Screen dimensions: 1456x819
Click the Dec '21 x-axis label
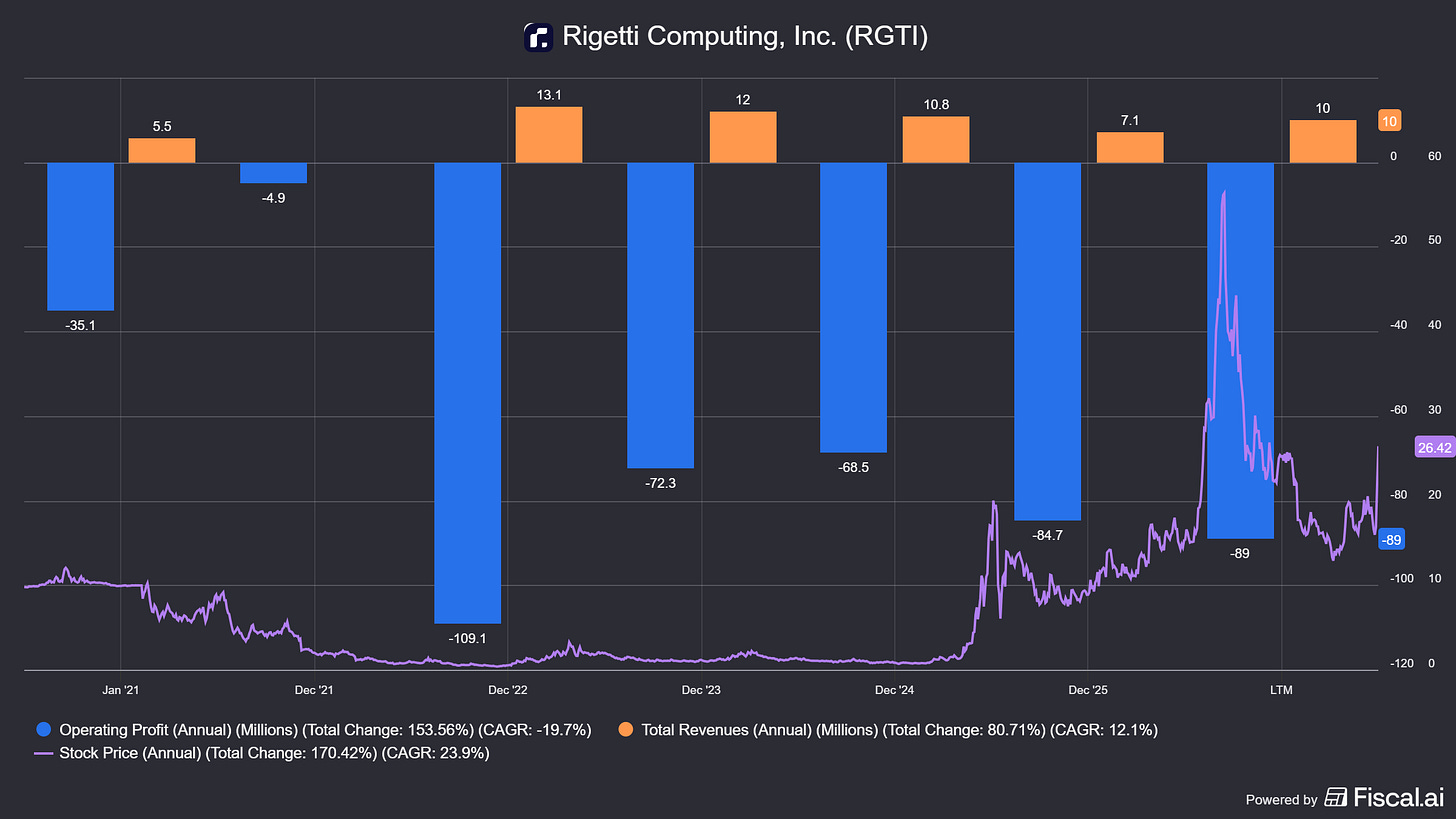[314, 689]
